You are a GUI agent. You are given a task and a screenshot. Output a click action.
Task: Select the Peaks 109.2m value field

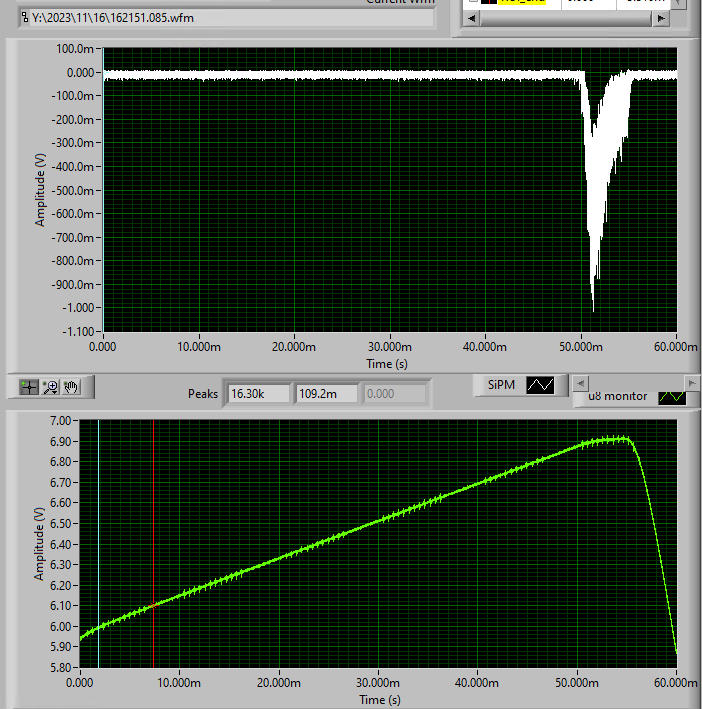(x=327, y=394)
